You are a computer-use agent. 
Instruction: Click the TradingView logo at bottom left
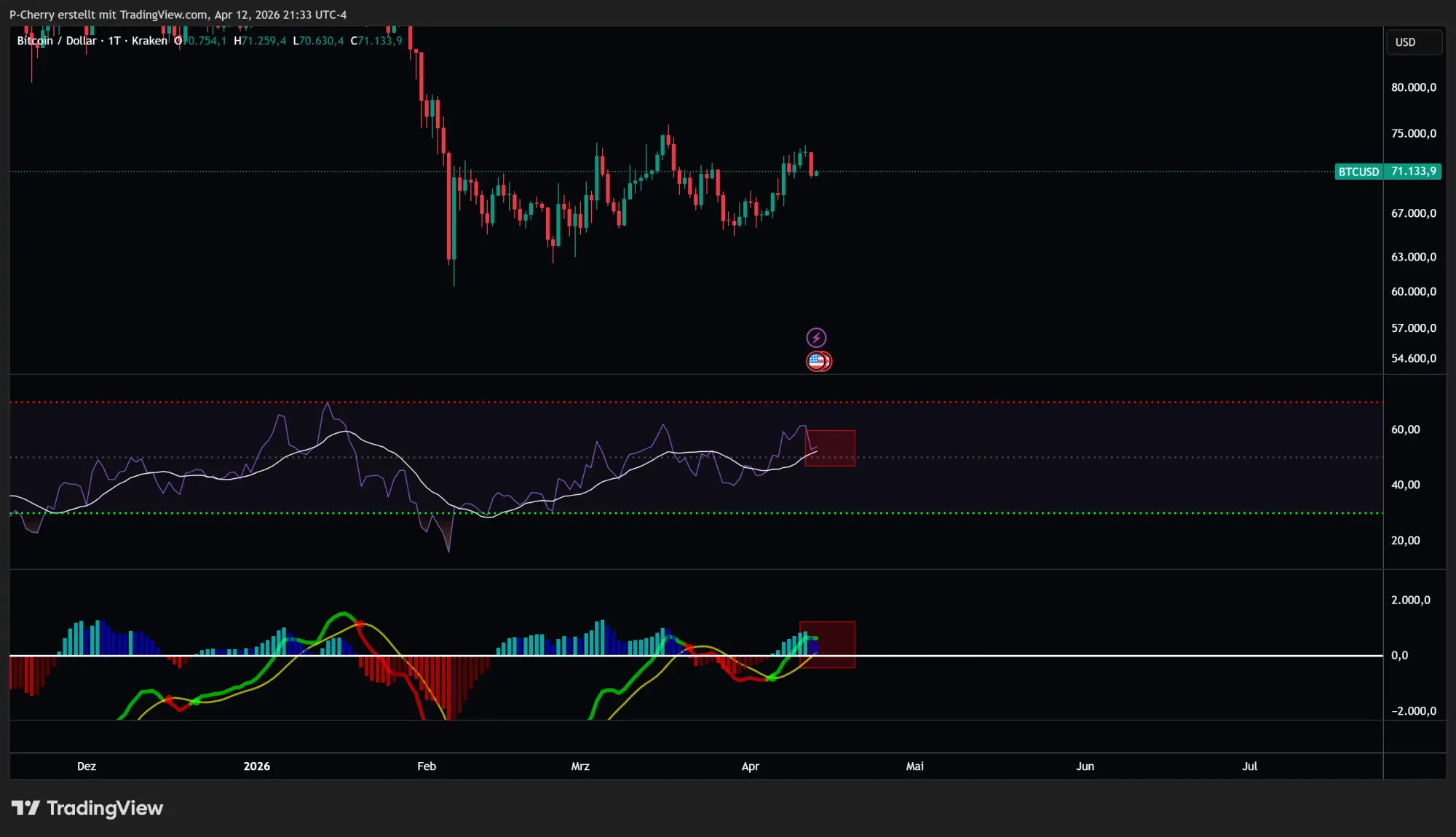87,808
